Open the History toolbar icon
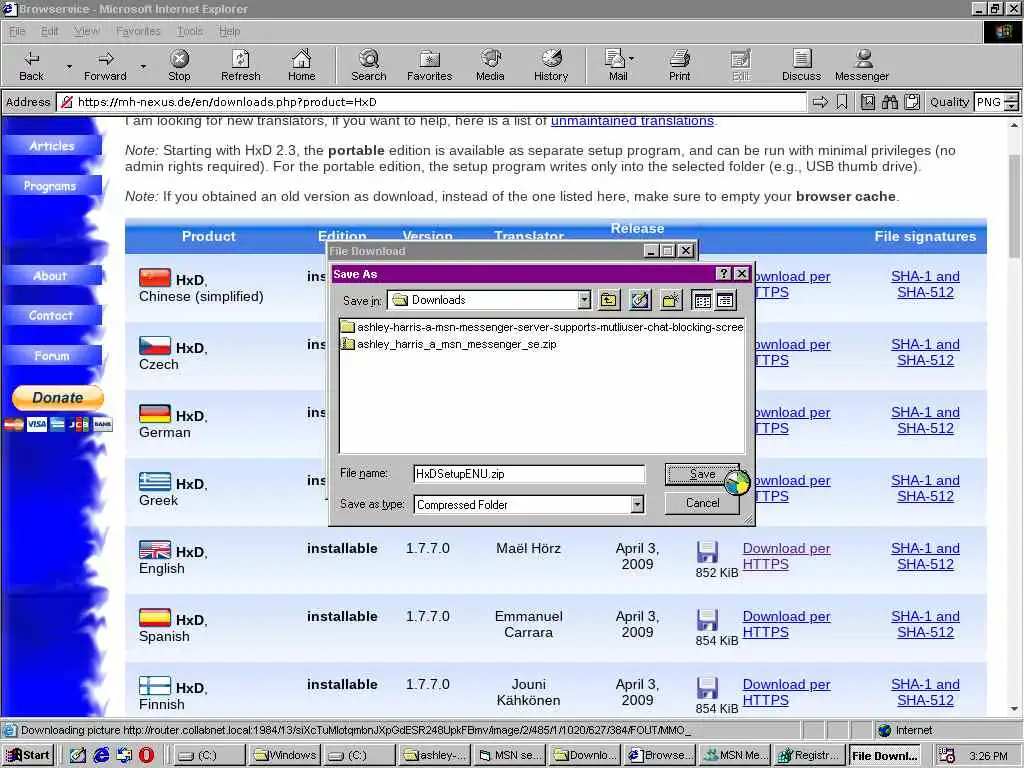1024x768 pixels. click(x=551, y=65)
